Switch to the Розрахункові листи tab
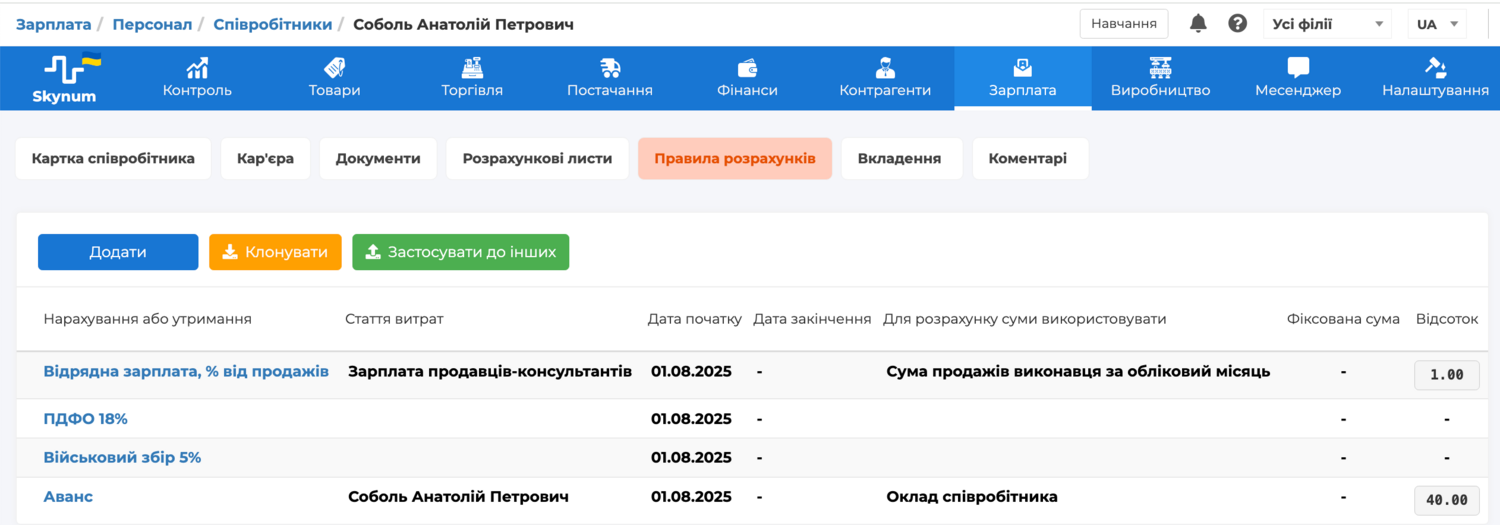1500x525 pixels. [537, 158]
